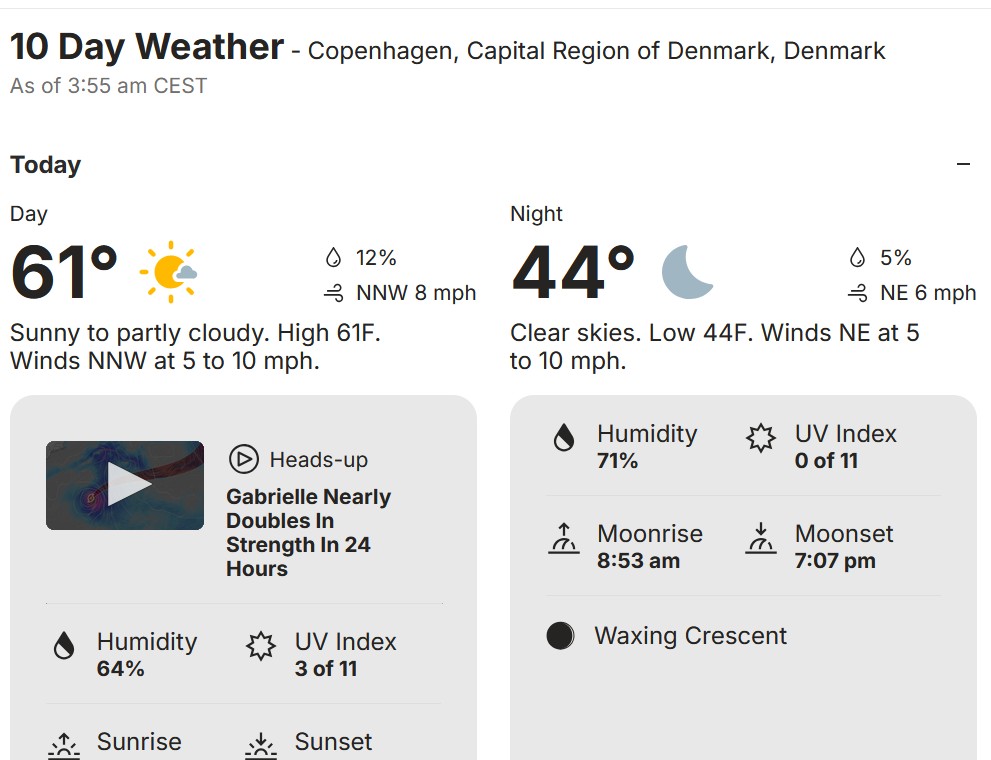Image resolution: width=991 pixels, height=760 pixels.
Task: Click the night precipitation raindrop icon
Action: tap(857, 258)
